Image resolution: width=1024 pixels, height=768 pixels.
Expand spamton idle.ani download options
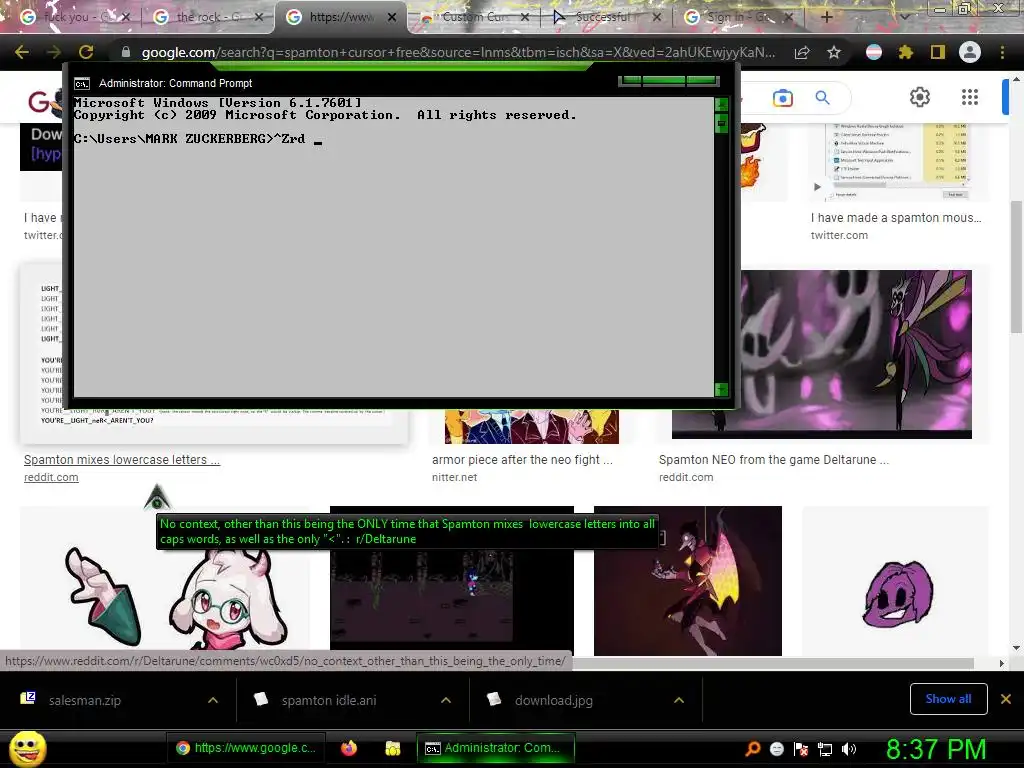tap(446, 700)
